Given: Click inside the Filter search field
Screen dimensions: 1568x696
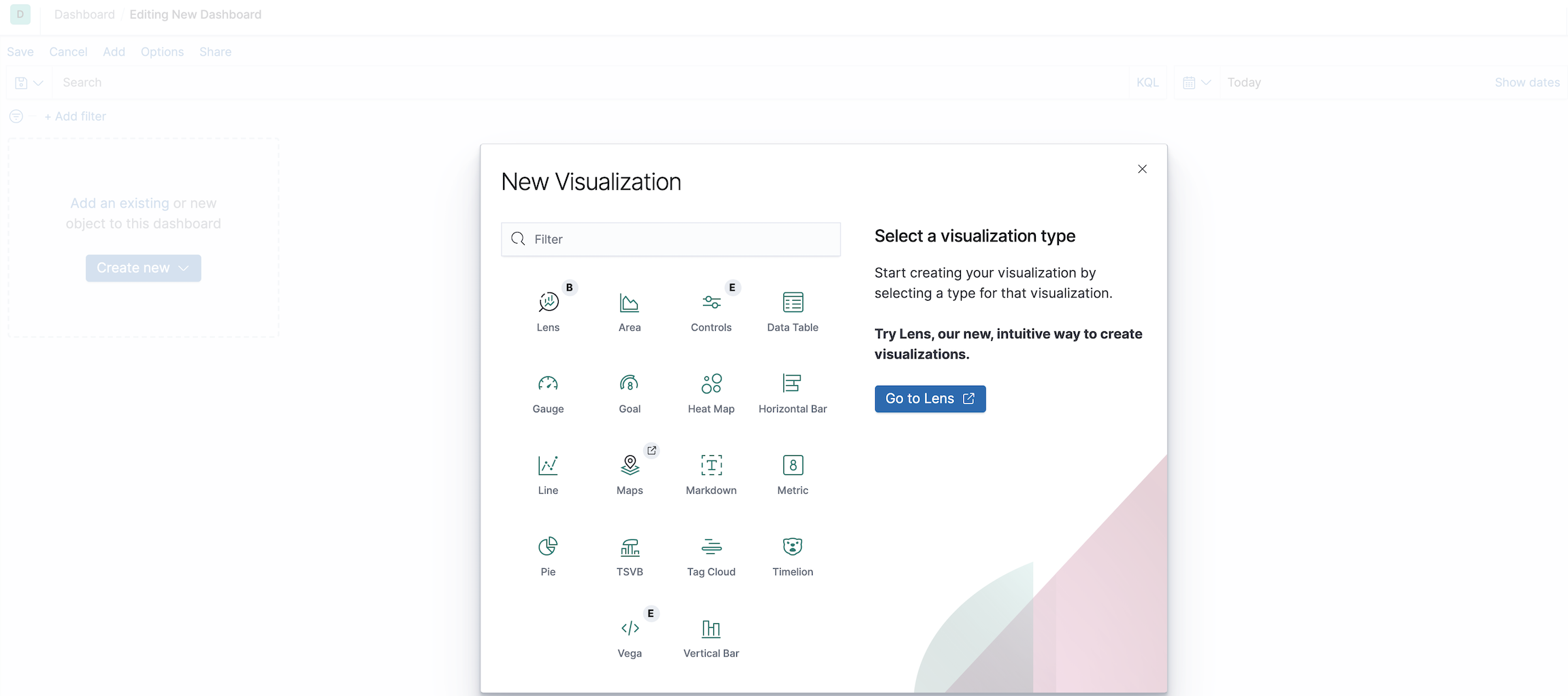Looking at the screenshot, I should tap(670, 239).
